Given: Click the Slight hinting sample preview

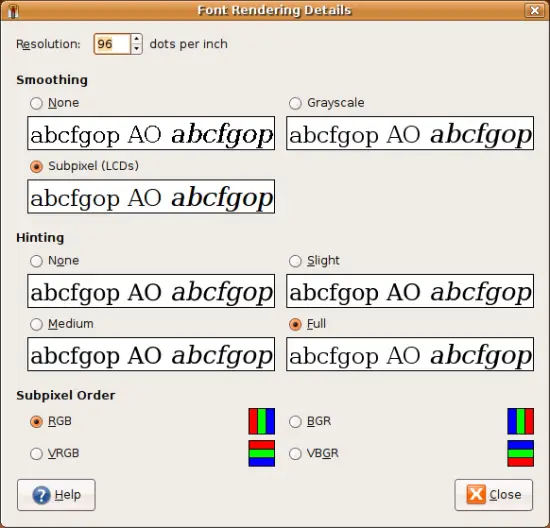Looking at the screenshot, I should click(x=410, y=291).
